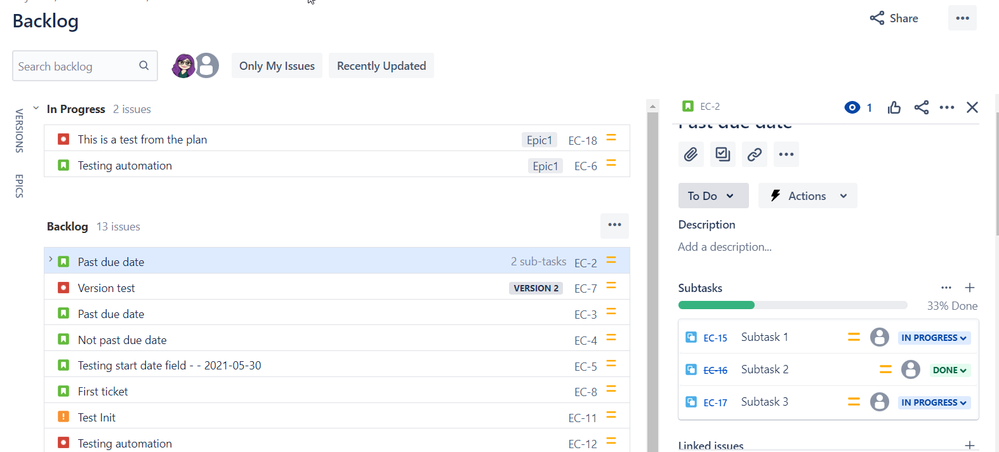Click the create subtask checkbox icon

pyautogui.click(x=722, y=154)
